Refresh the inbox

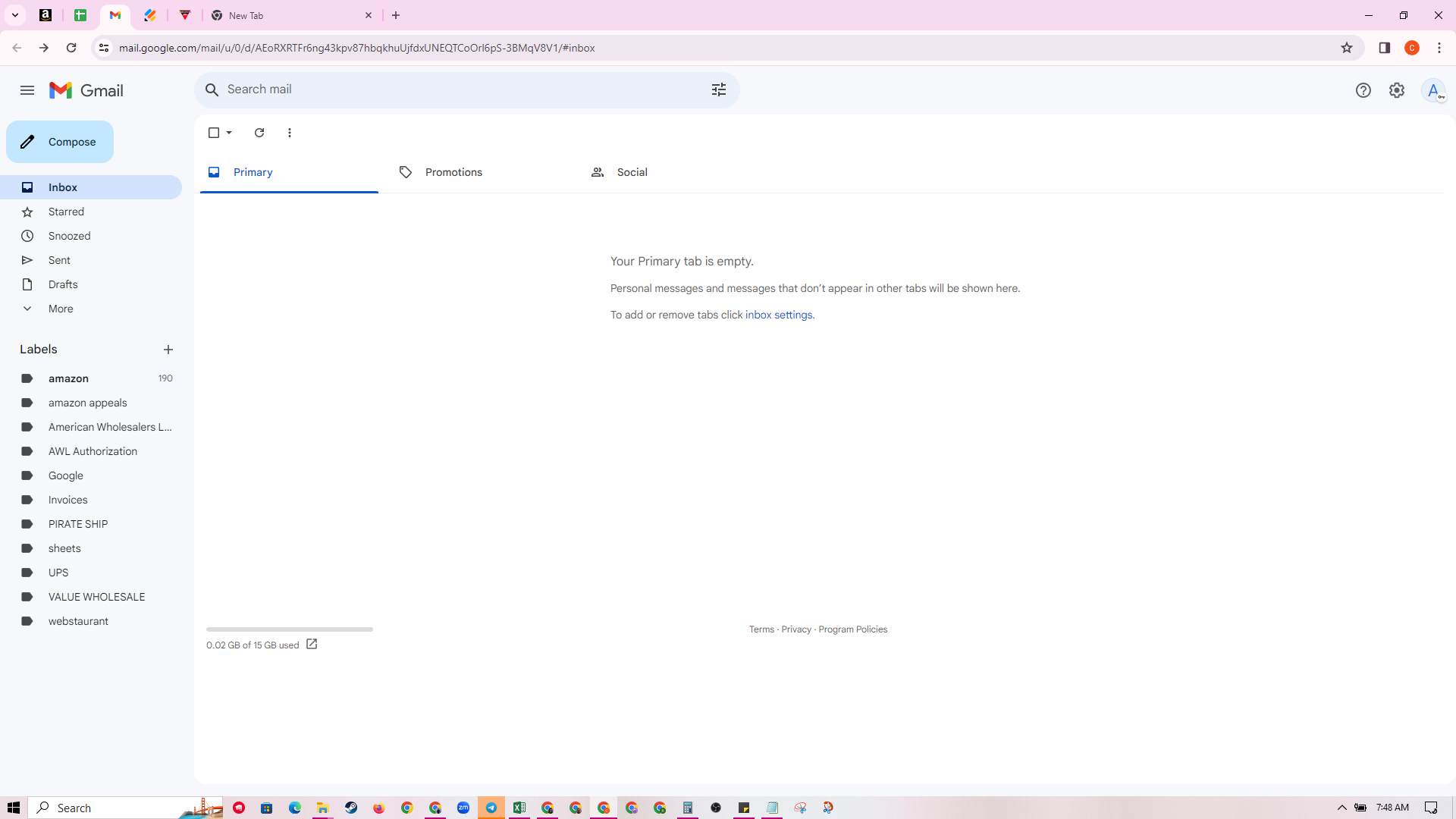pos(259,133)
